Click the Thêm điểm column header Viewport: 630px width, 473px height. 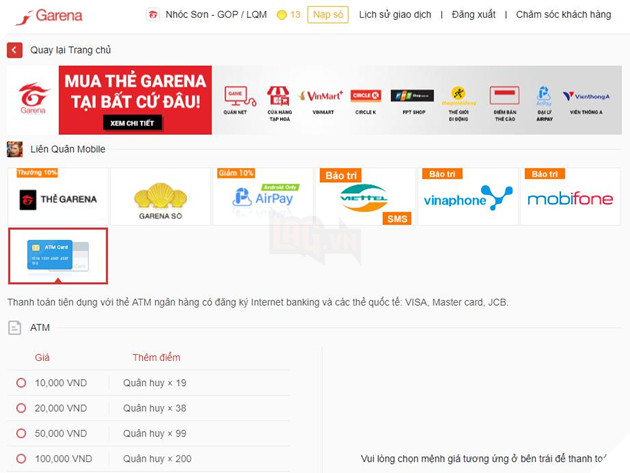click(x=156, y=357)
